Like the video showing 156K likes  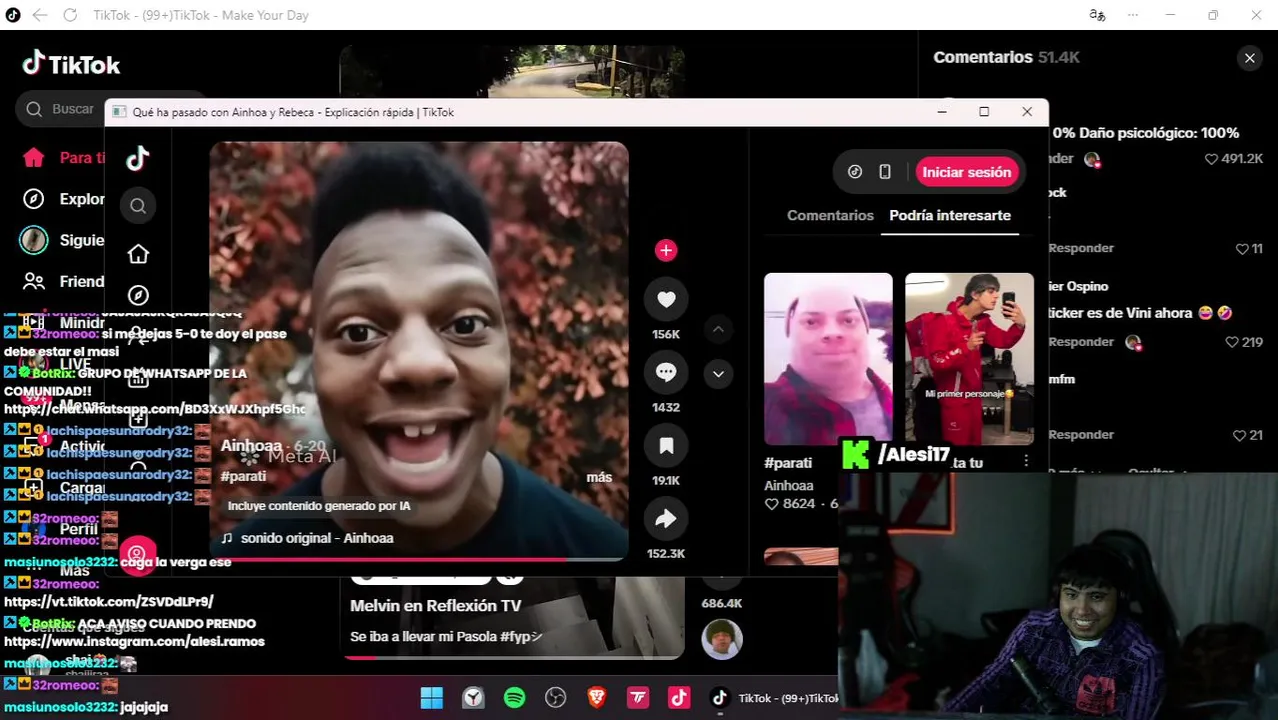(666, 299)
